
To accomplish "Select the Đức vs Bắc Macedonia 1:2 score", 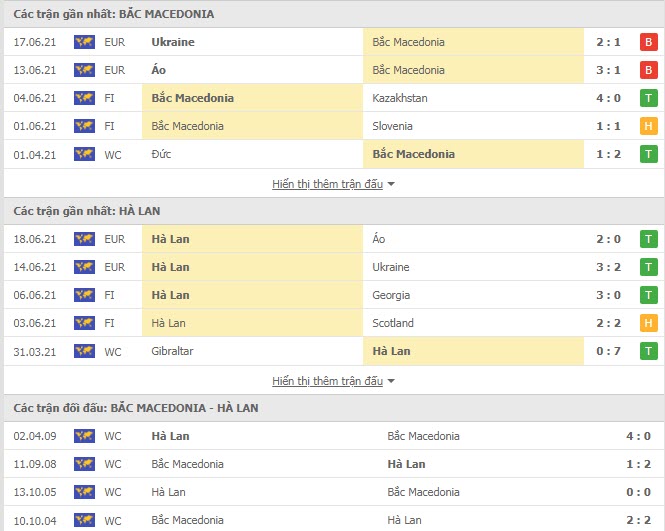I will click(x=608, y=154).
